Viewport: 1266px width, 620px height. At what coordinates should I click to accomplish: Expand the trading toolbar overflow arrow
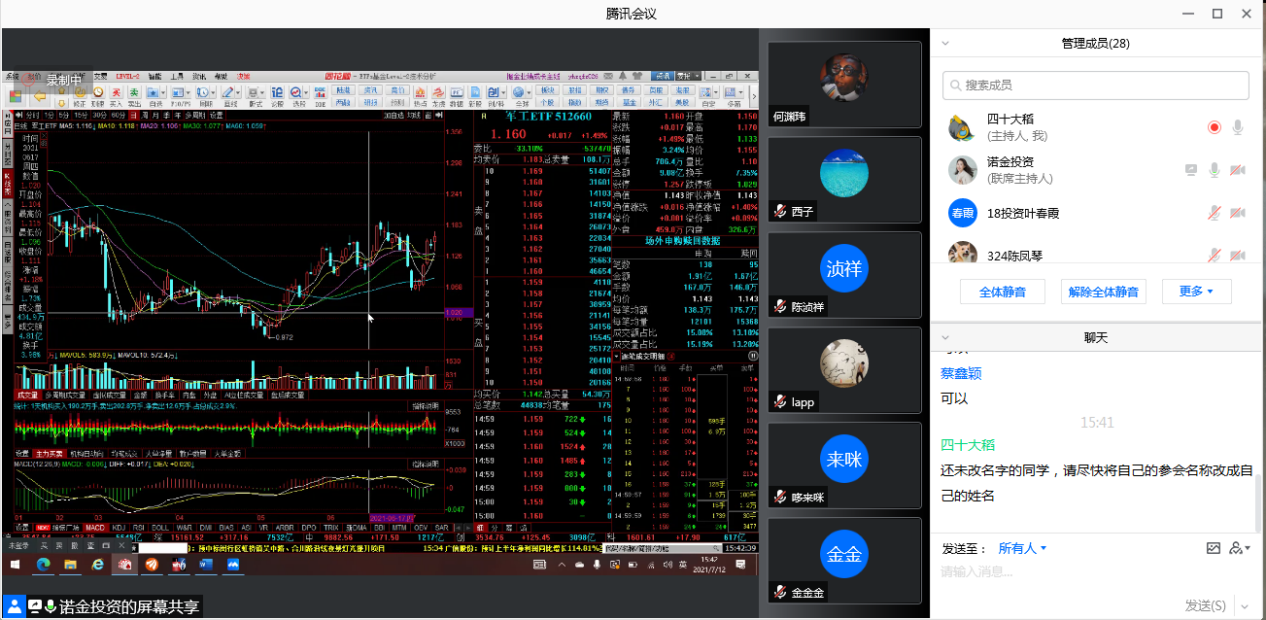(x=754, y=96)
